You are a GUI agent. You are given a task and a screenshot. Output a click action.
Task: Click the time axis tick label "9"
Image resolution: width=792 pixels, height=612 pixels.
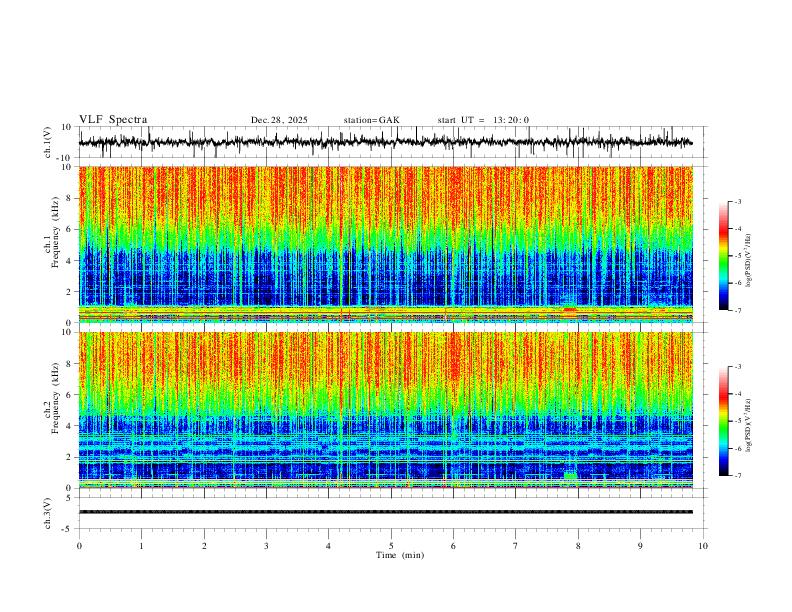coord(640,546)
